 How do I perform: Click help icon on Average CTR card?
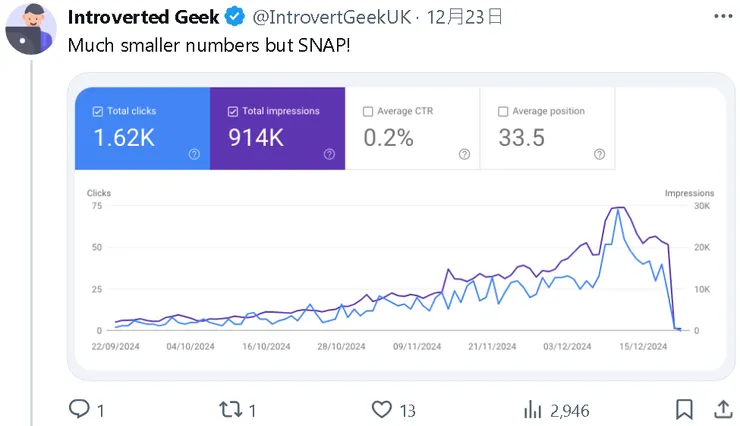(464, 154)
